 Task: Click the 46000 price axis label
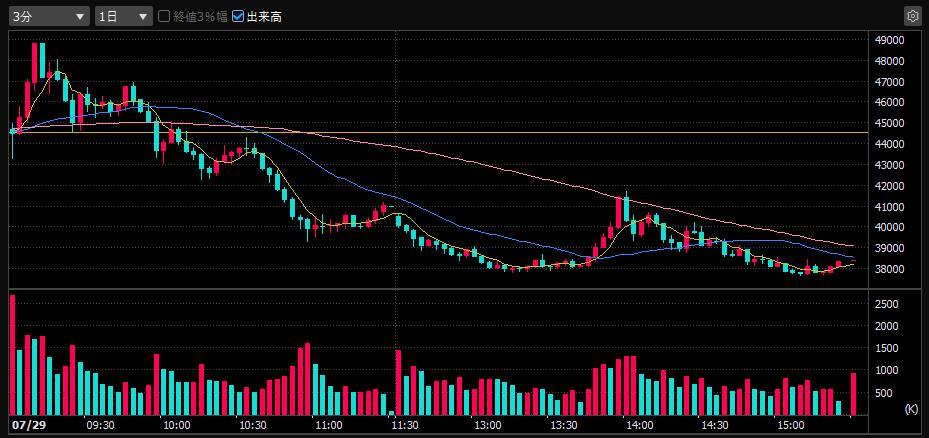(x=889, y=102)
